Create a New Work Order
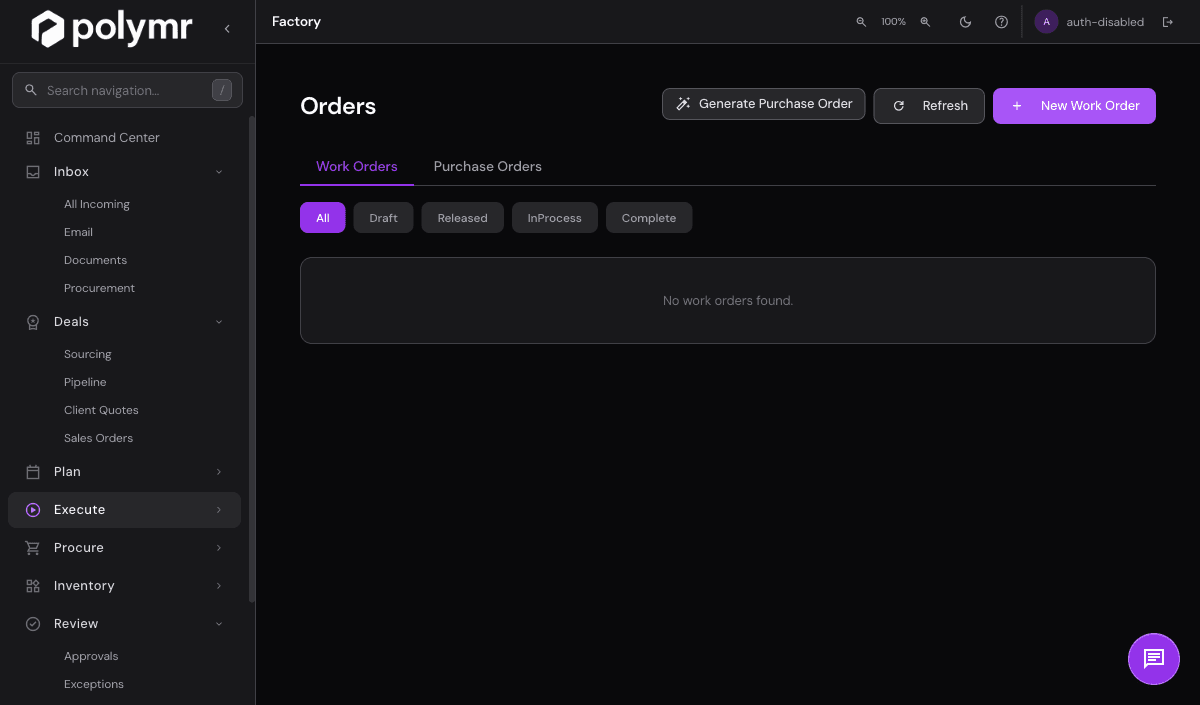Viewport: 1200px width, 705px height. (x=1074, y=106)
